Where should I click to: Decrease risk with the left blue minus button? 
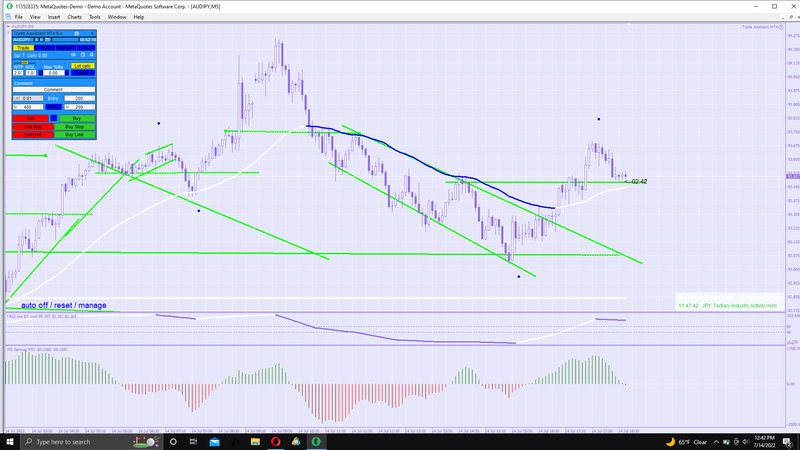[41, 73]
